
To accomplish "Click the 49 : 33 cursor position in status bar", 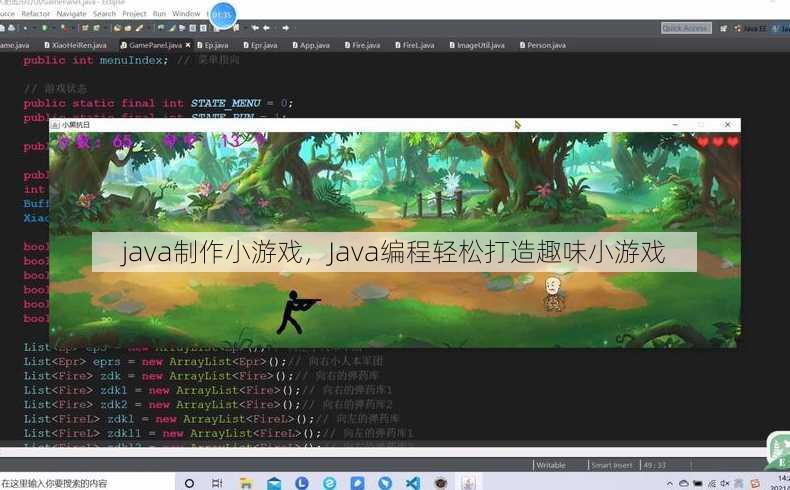I will click(x=654, y=465).
